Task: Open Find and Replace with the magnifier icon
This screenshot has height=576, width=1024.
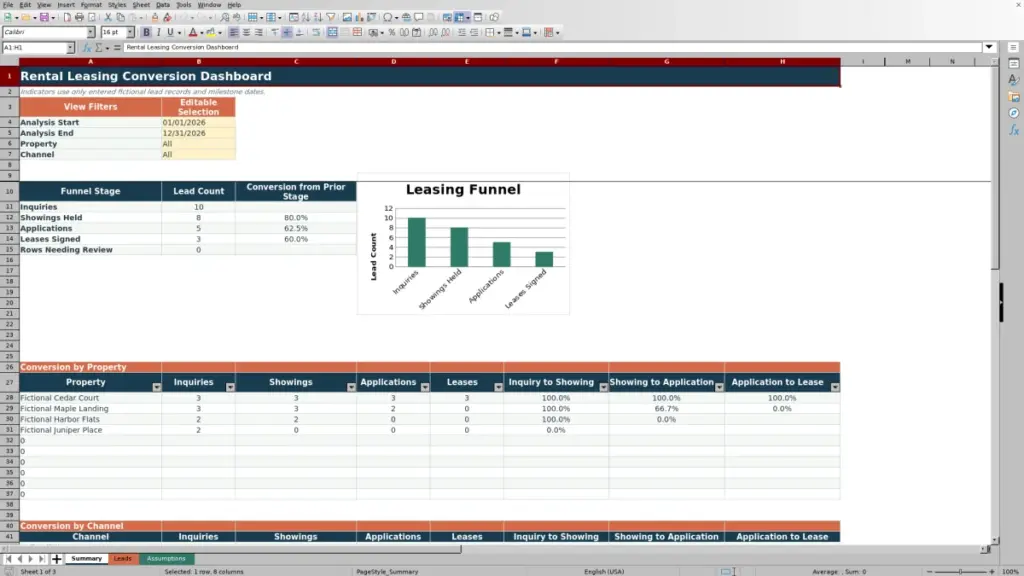Action: [224, 17]
